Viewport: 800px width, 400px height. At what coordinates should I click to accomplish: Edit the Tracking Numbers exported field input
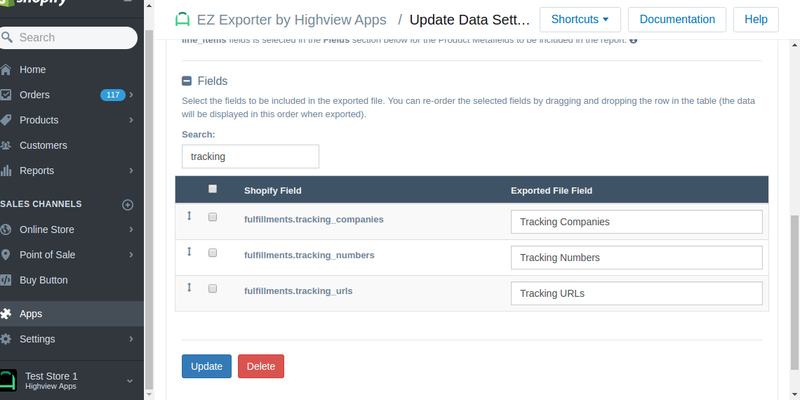pyautogui.click(x=637, y=258)
